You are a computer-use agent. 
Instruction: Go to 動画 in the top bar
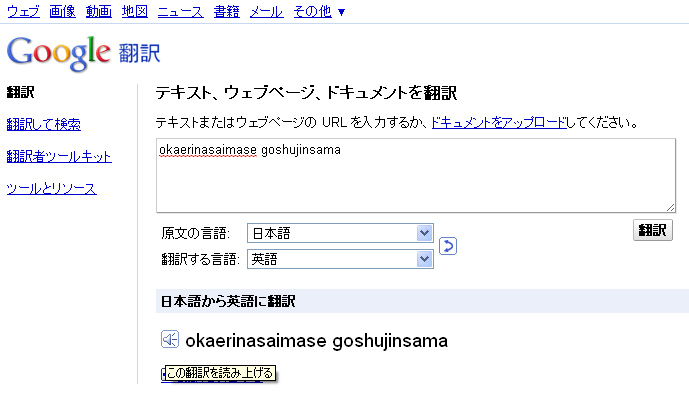[99, 11]
